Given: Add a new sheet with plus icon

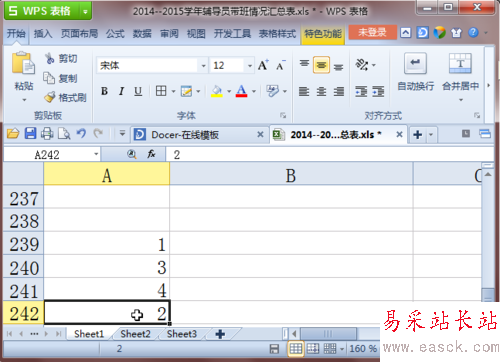Looking at the screenshot, I should [220, 334].
